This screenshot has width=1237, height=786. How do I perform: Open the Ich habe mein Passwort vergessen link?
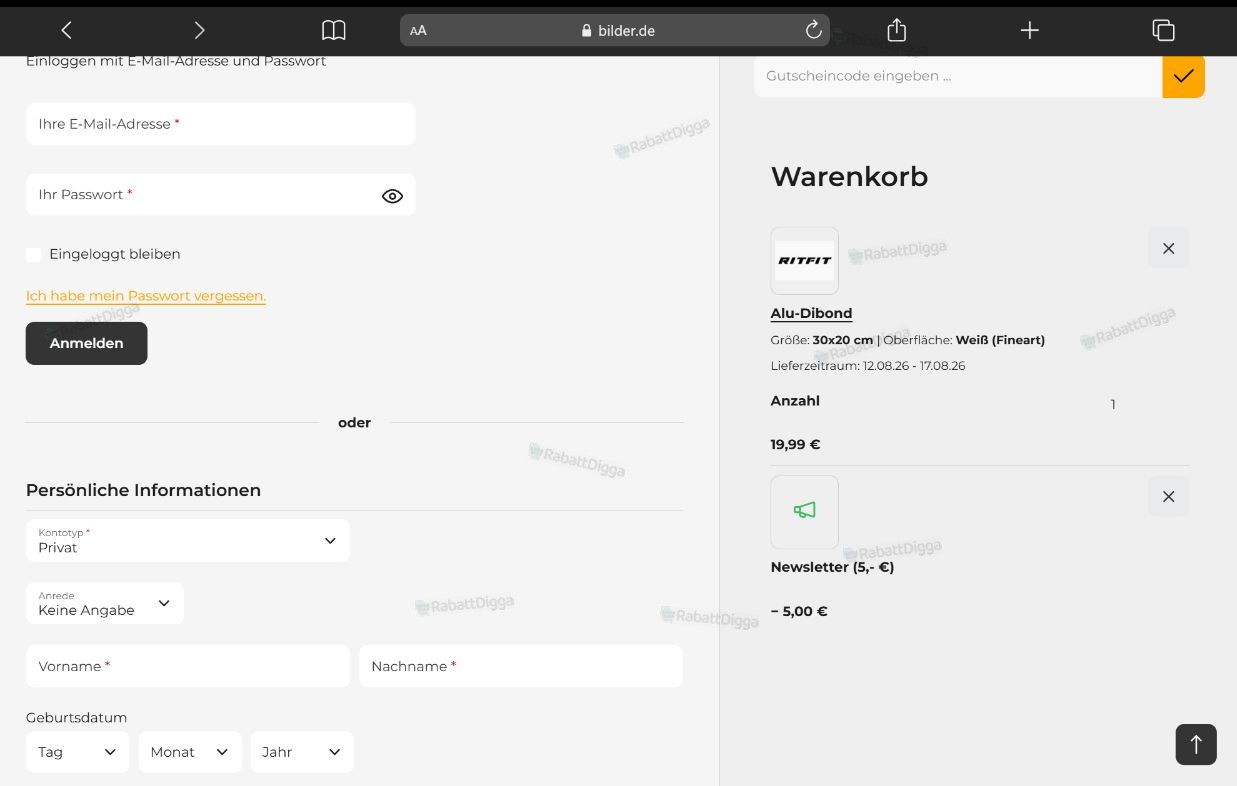click(146, 296)
